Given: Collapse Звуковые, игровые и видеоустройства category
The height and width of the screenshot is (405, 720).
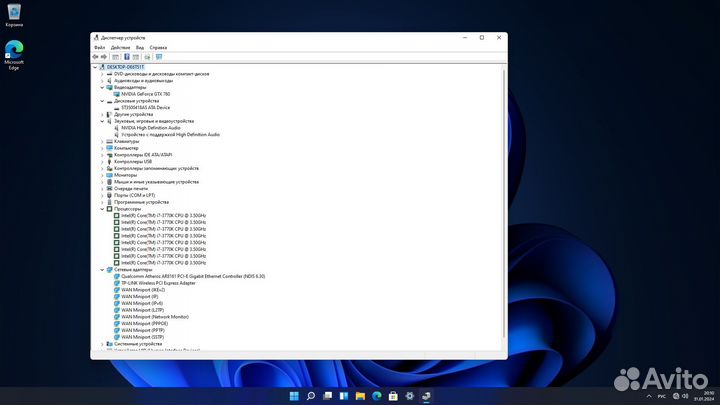Looking at the screenshot, I should coord(102,121).
